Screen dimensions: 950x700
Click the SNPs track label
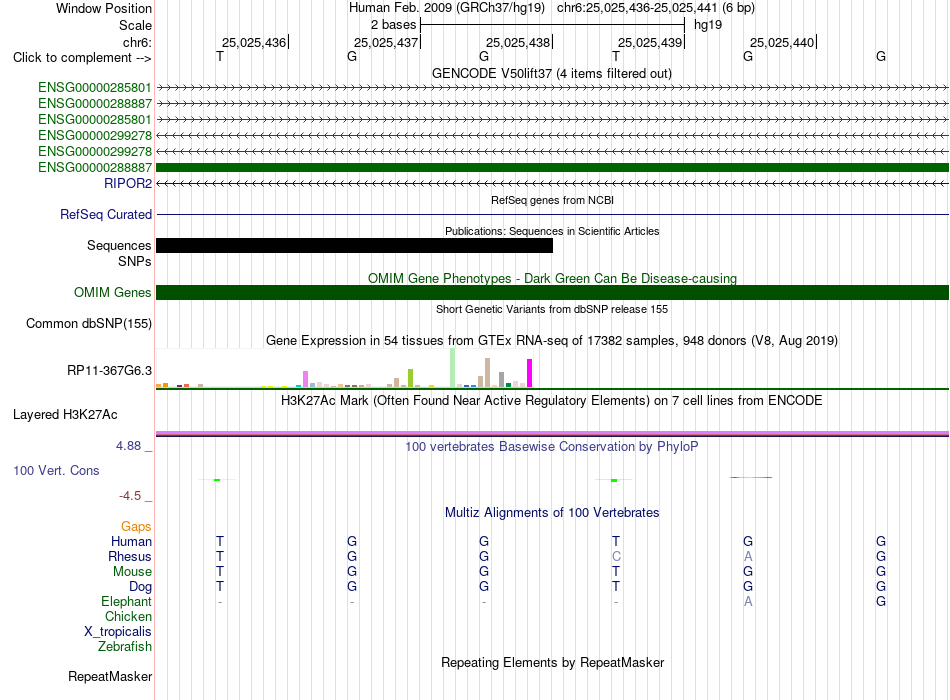(x=135, y=261)
